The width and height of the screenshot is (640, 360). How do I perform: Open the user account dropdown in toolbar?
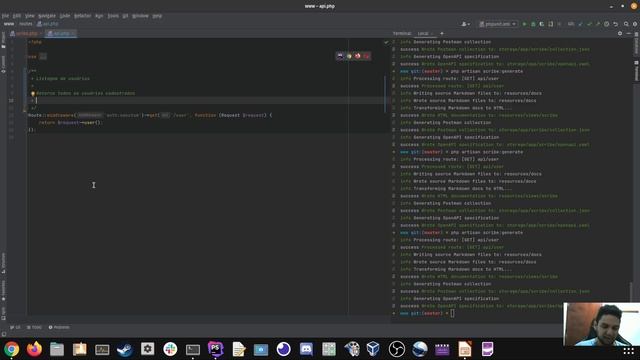[465, 24]
